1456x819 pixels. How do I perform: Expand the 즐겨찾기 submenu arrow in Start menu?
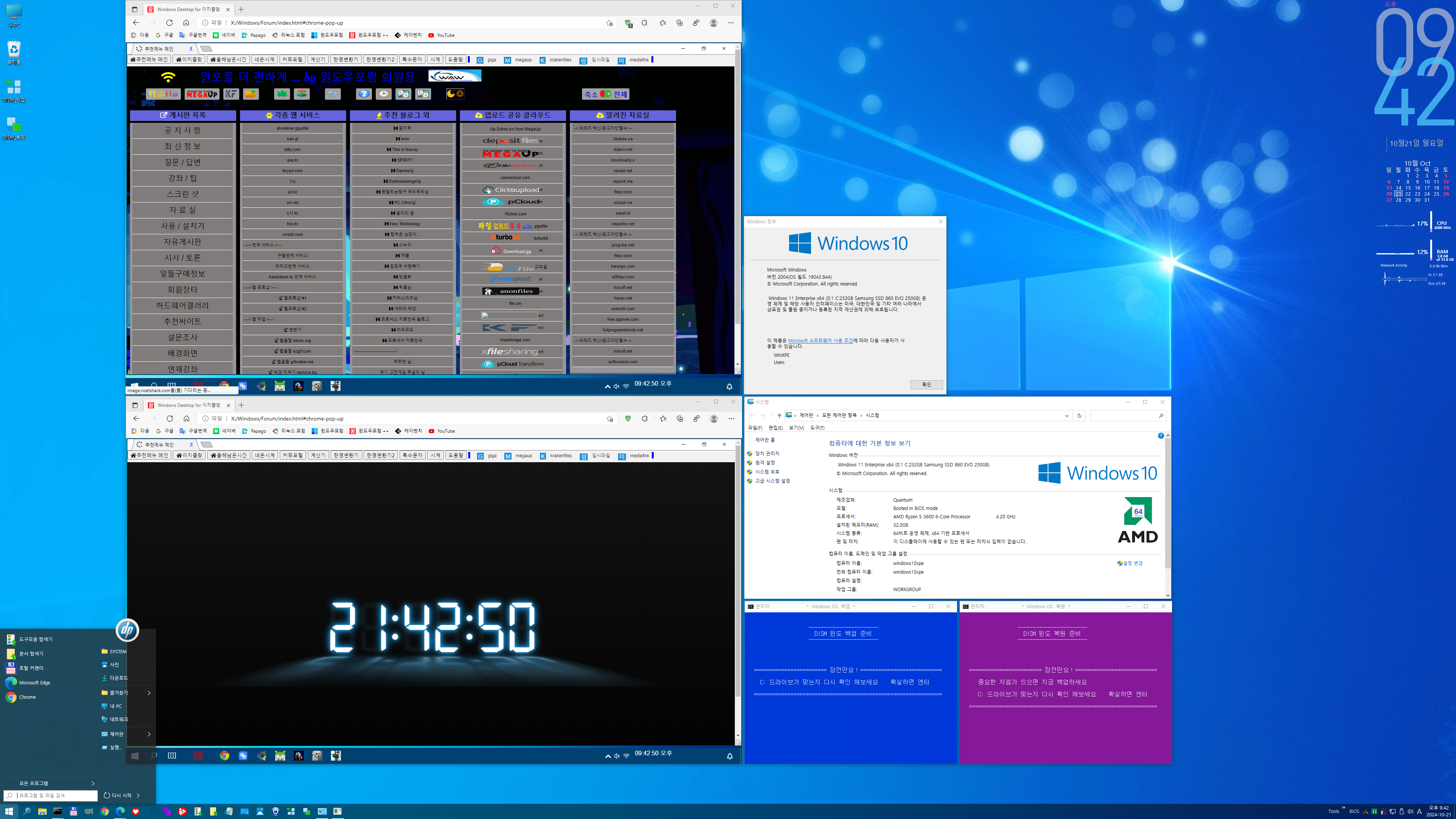point(149,693)
